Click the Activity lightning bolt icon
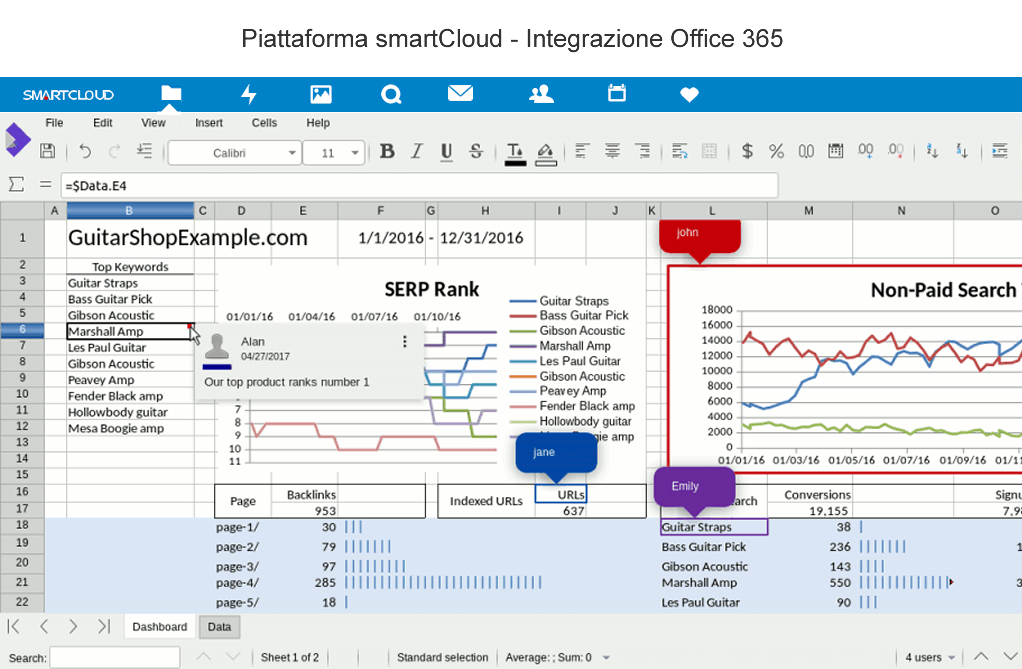The height and width of the screenshot is (669, 1022). 249,94
